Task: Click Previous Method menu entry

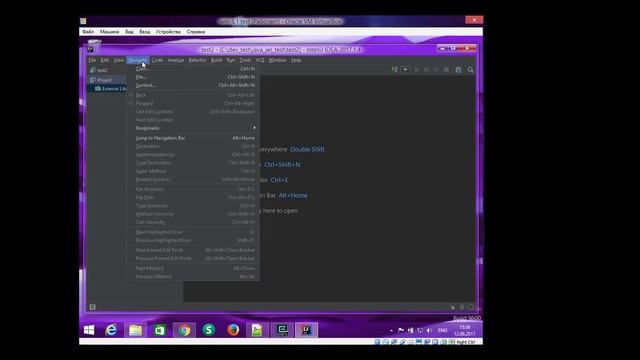Action: pyautogui.click(x=193, y=277)
